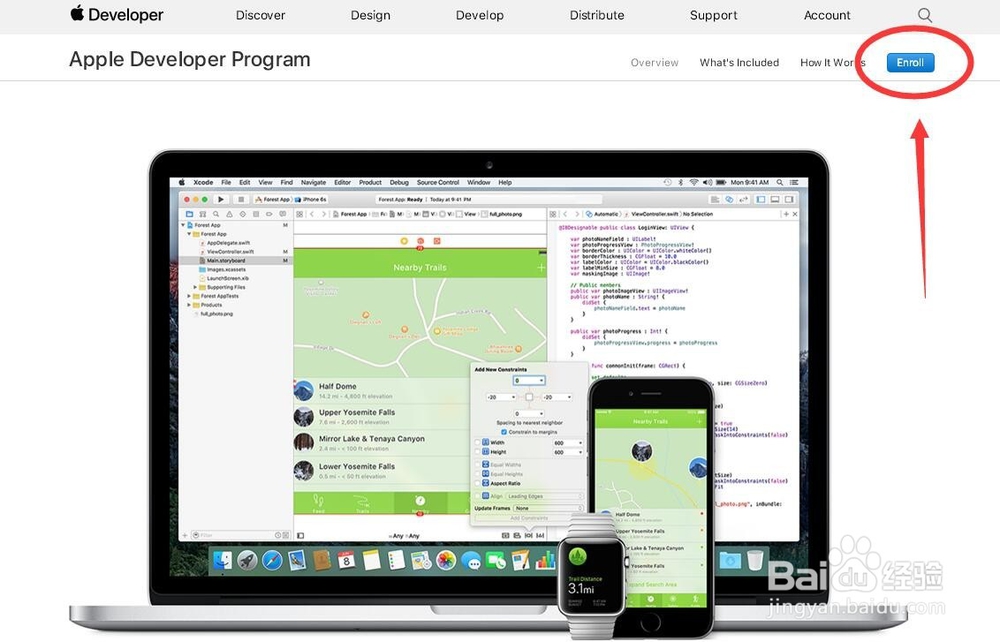Click the blue Enroll button
This screenshot has width=1000, height=642.
point(910,62)
